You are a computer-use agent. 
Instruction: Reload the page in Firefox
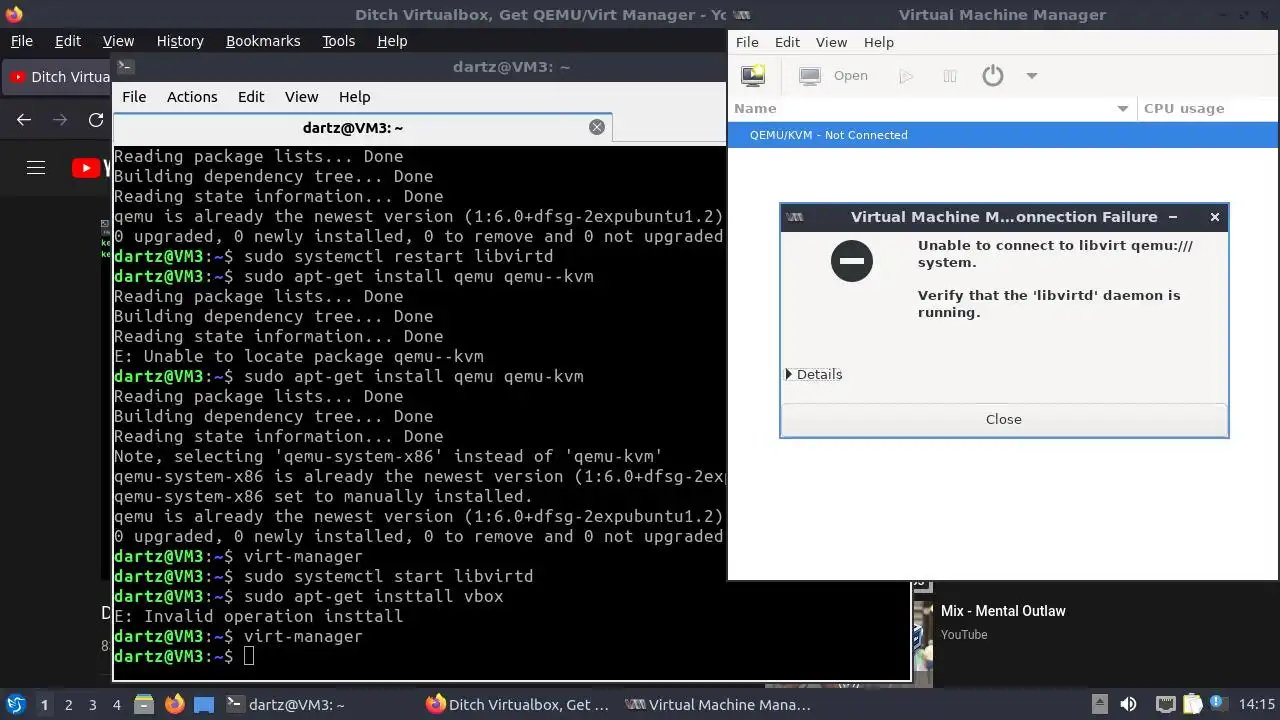click(96, 120)
